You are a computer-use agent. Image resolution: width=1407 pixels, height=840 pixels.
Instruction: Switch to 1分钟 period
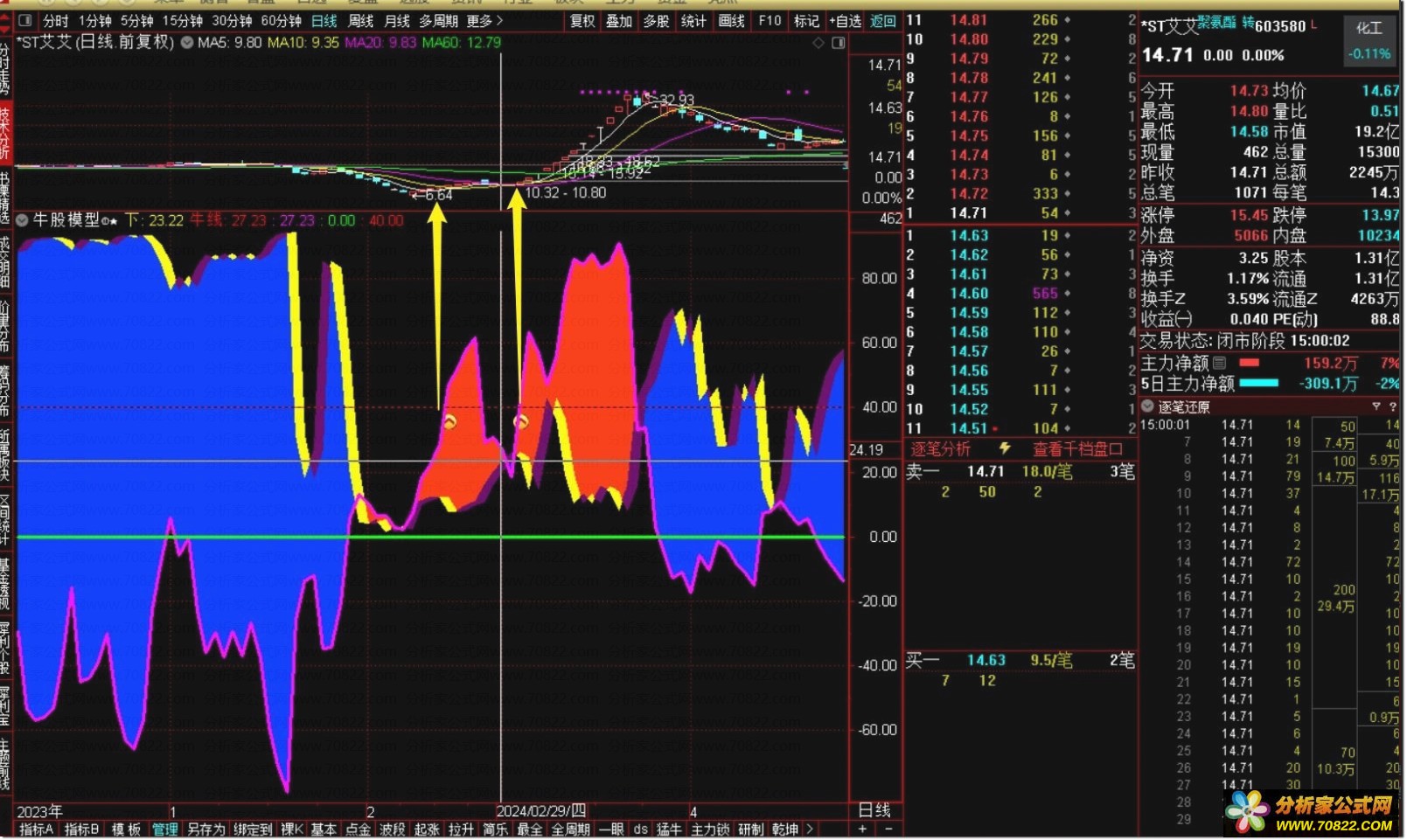point(94,20)
